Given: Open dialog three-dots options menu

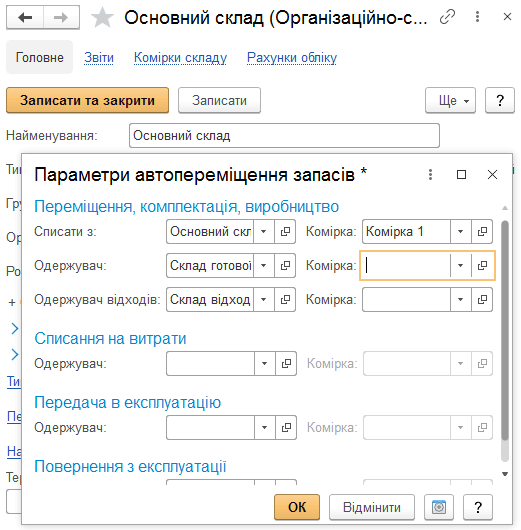Looking at the screenshot, I should click(430, 174).
